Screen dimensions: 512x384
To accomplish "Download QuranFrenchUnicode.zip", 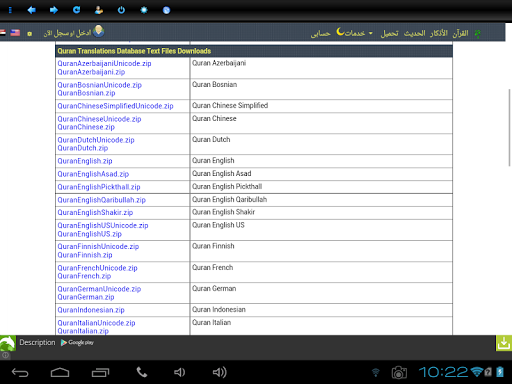I will point(97,268).
